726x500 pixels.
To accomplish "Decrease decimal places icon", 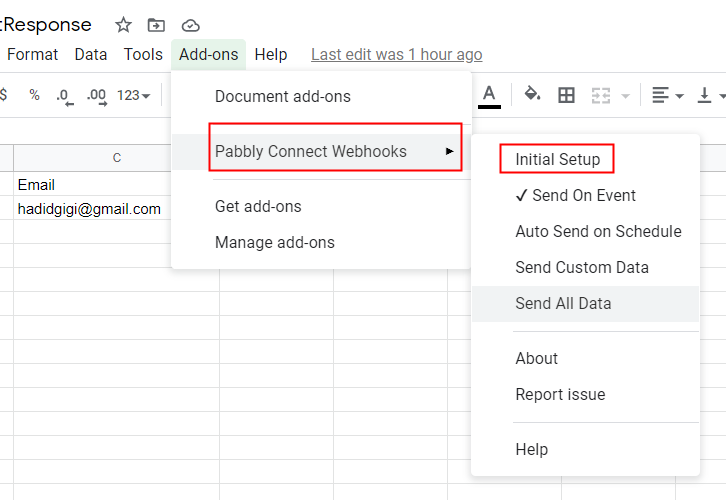I will click(x=64, y=96).
